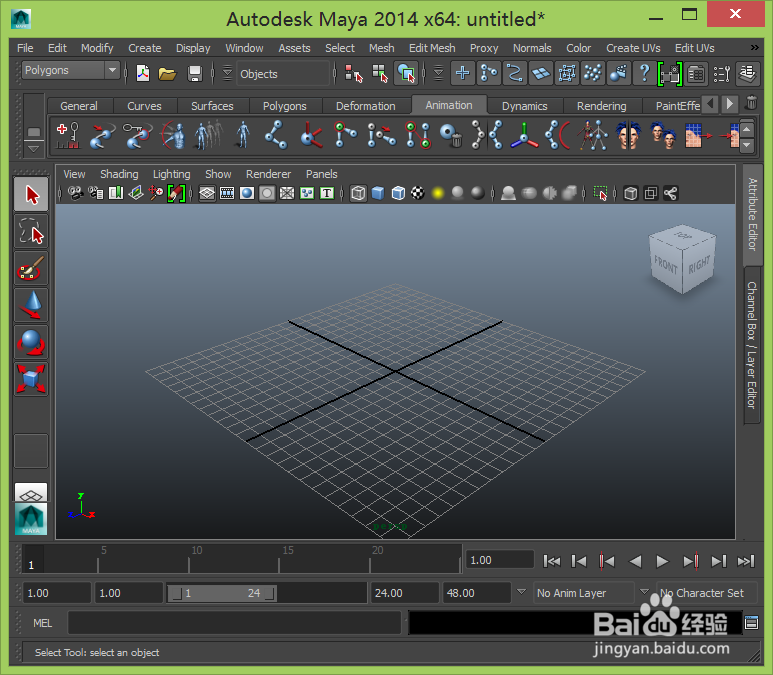Choose the Paint Selection tool
This screenshot has height=675, width=773.
pos(31,268)
